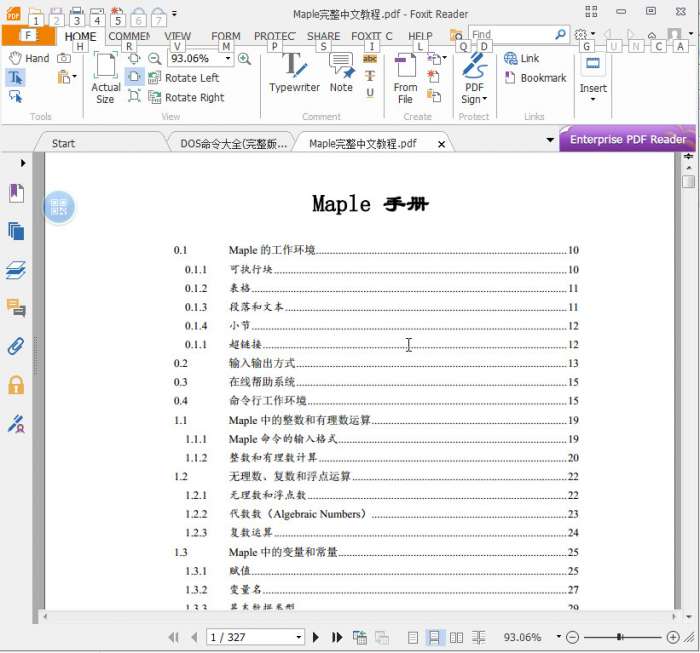This screenshot has height=653, width=700.
Task: Click the Find search magnifier icon
Action: pyautogui.click(x=560, y=34)
